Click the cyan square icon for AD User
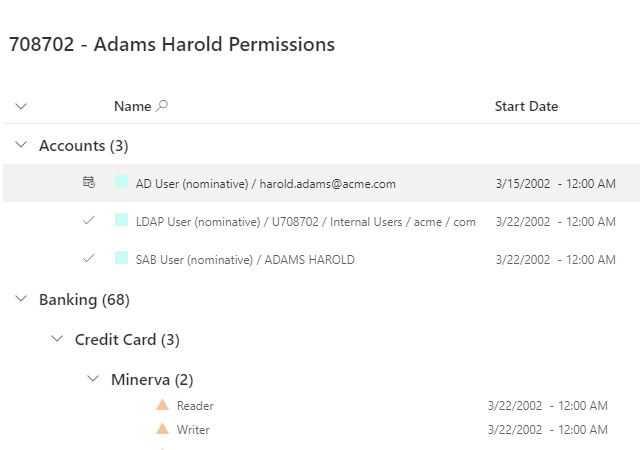 (x=121, y=183)
